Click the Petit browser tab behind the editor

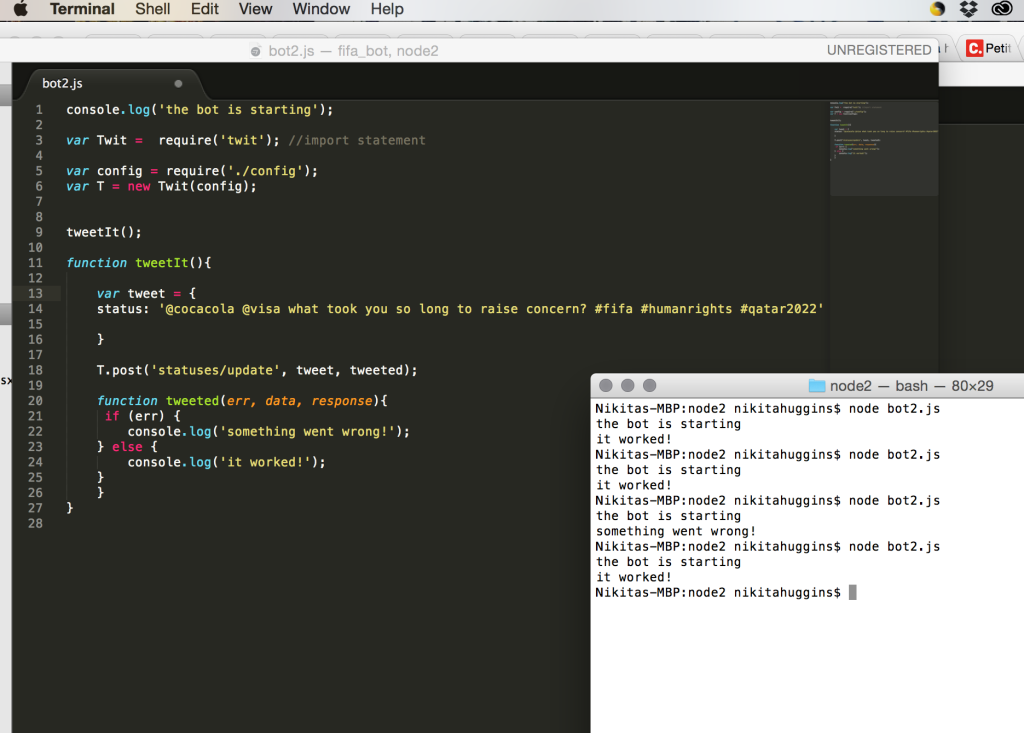point(992,48)
